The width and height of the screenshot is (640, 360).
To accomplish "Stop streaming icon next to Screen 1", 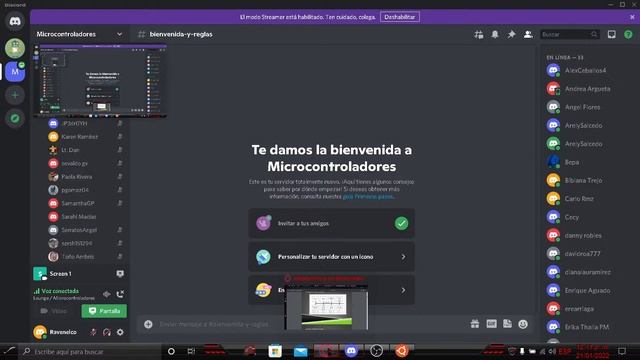I will tap(120, 273).
